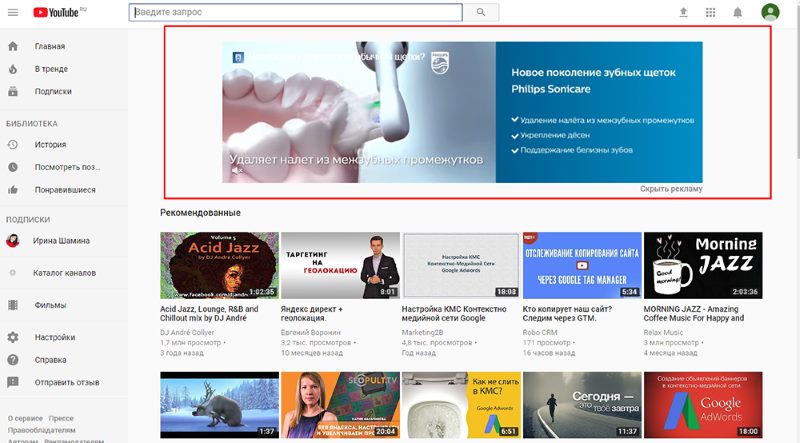The width and height of the screenshot is (800, 443).
Task: Open Справка in the sidebar
Action: pyautogui.click(x=51, y=360)
